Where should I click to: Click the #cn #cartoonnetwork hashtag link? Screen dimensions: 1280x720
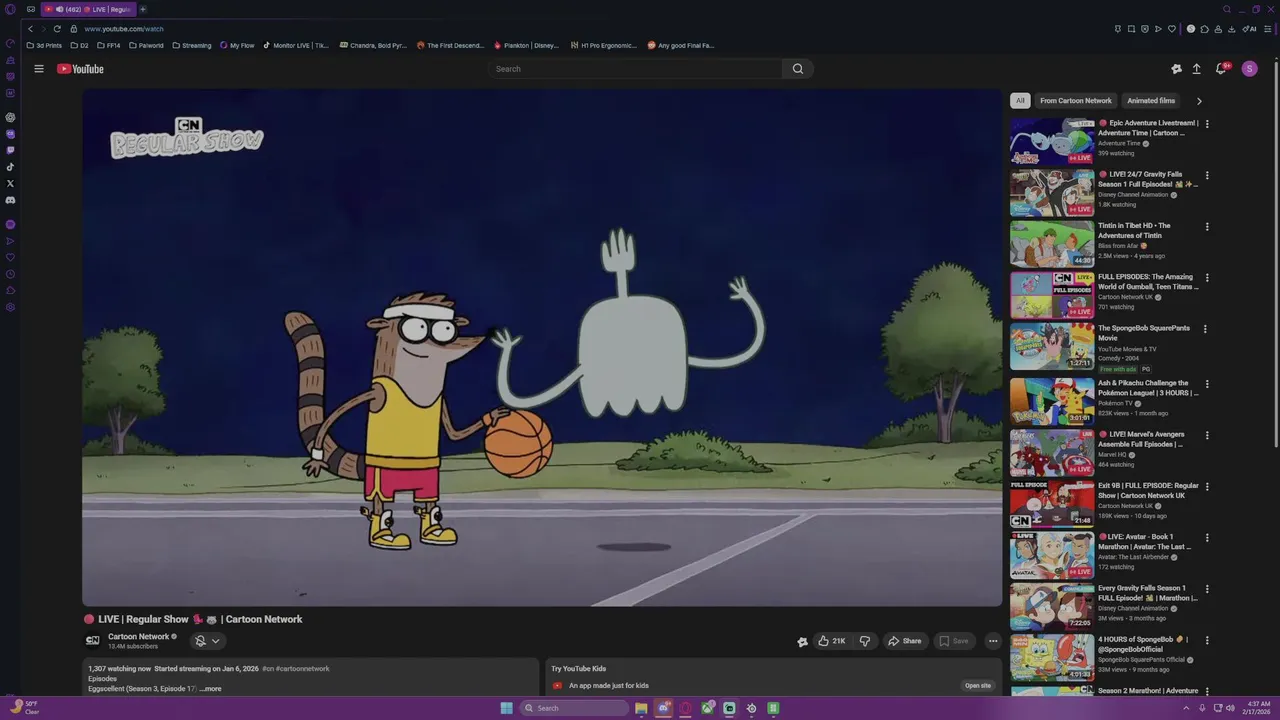296,669
